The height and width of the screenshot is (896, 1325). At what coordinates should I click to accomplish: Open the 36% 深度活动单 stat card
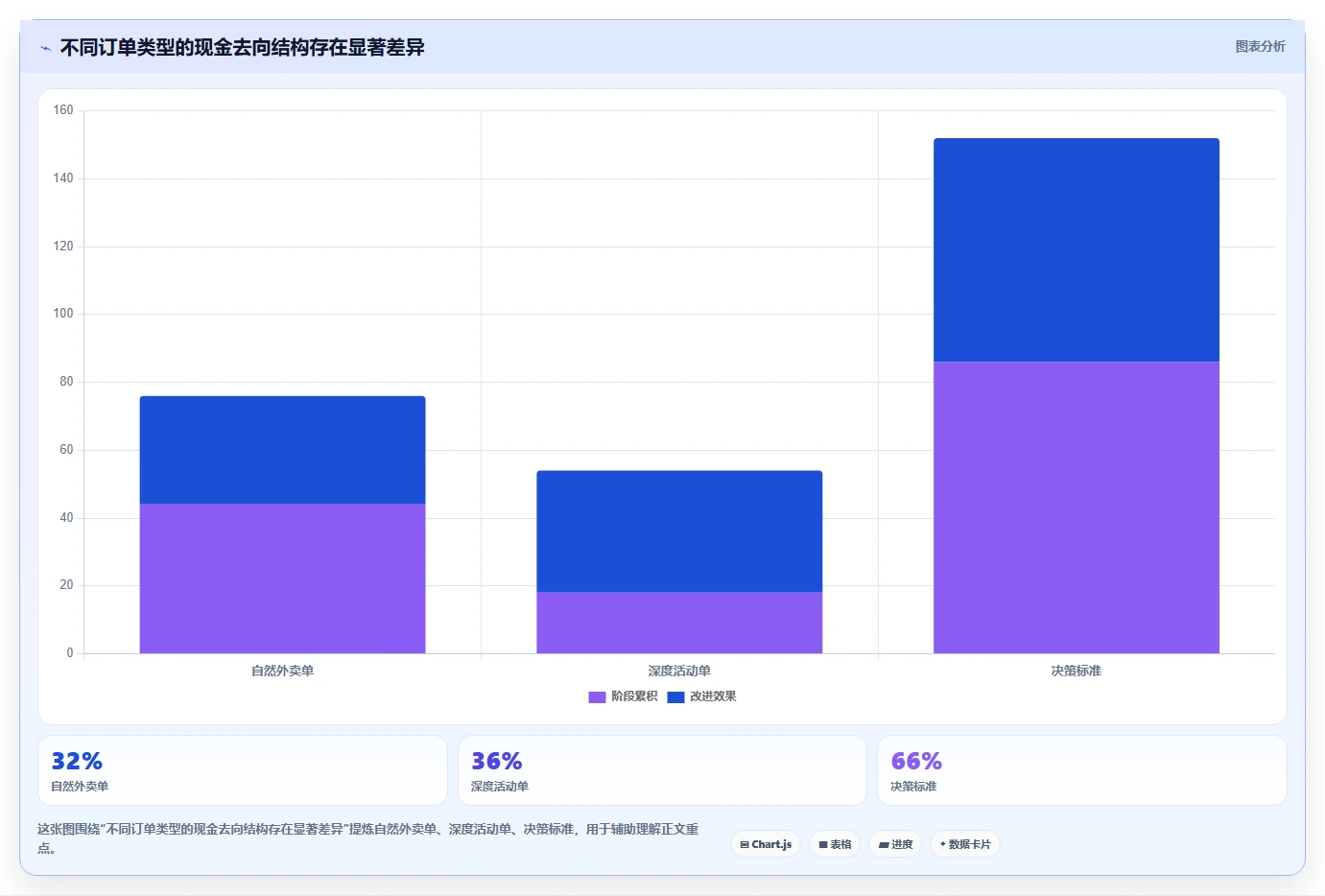point(662,770)
